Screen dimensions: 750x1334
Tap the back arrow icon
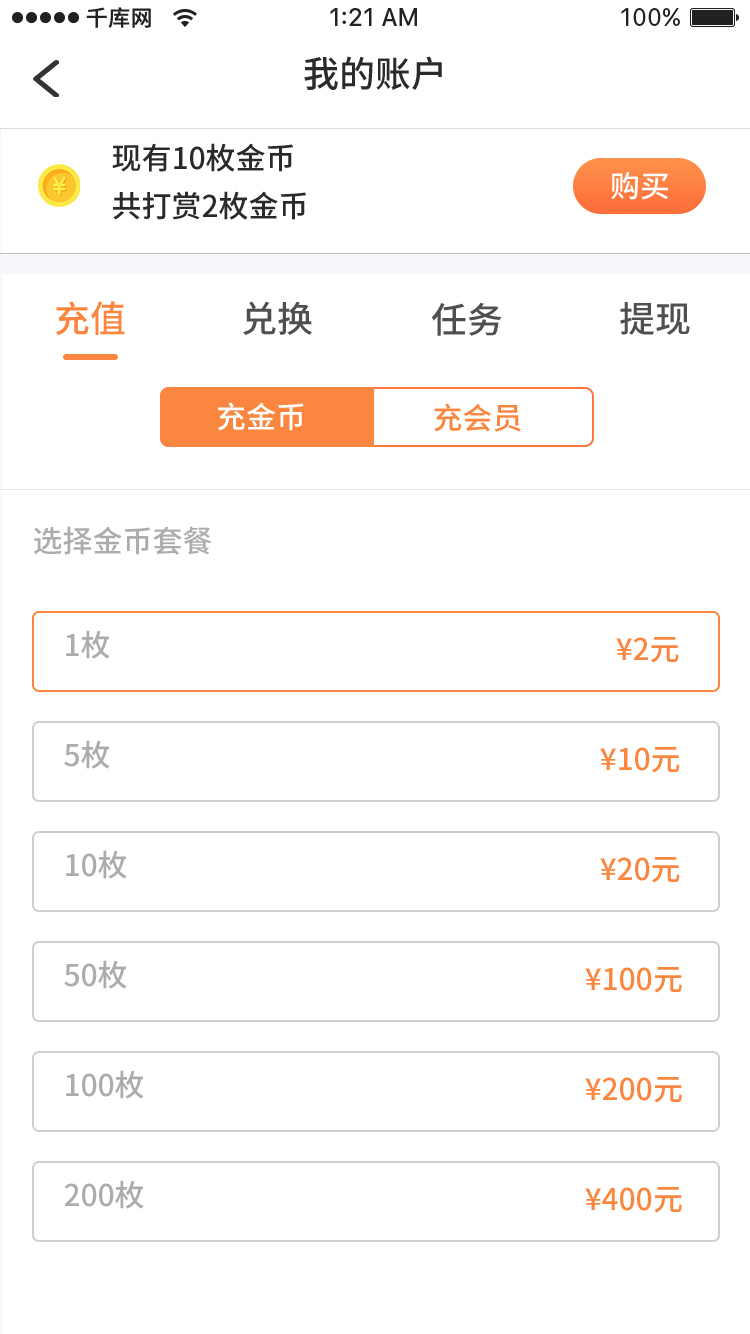(x=46, y=78)
